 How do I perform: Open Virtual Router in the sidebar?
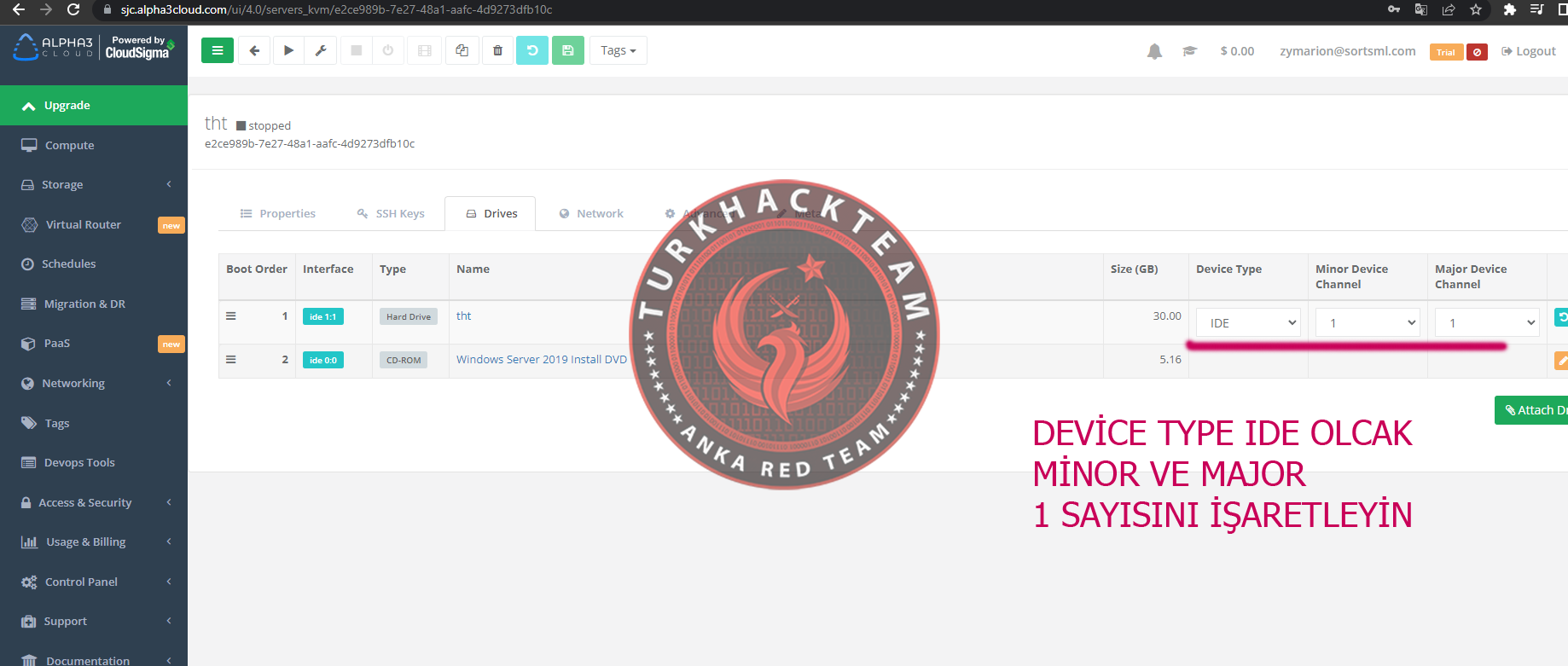pyautogui.click(x=94, y=224)
